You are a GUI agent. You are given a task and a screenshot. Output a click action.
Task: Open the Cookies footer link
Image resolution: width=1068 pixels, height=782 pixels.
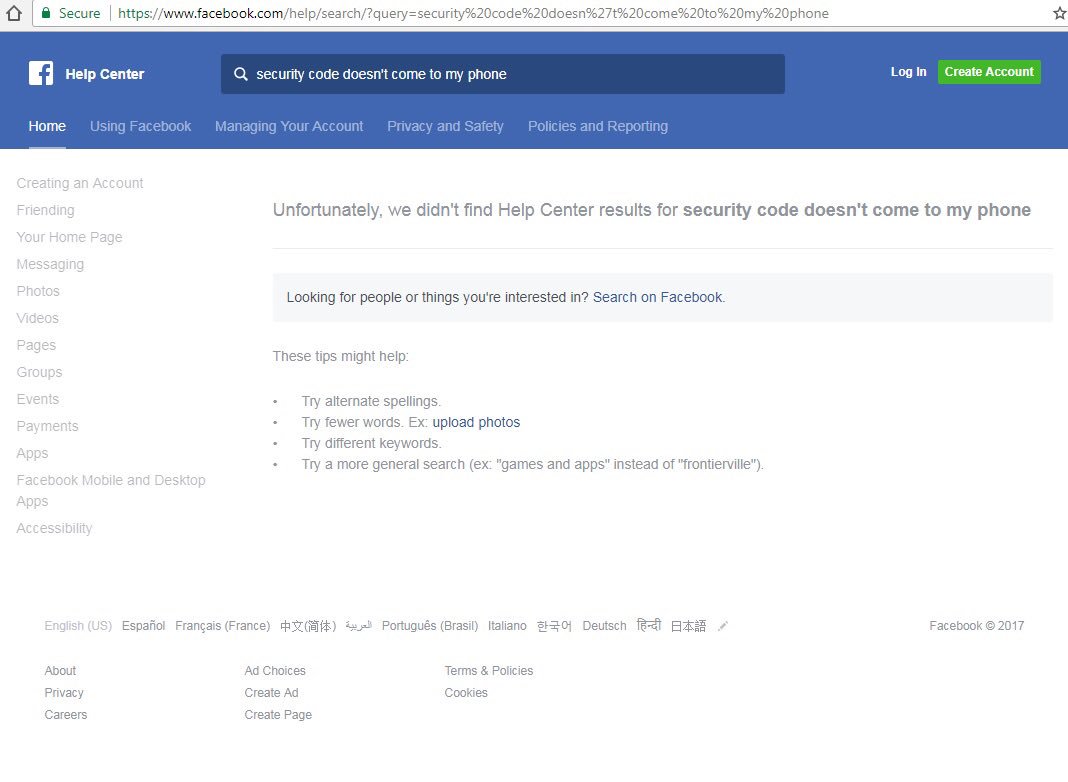(467, 692)
